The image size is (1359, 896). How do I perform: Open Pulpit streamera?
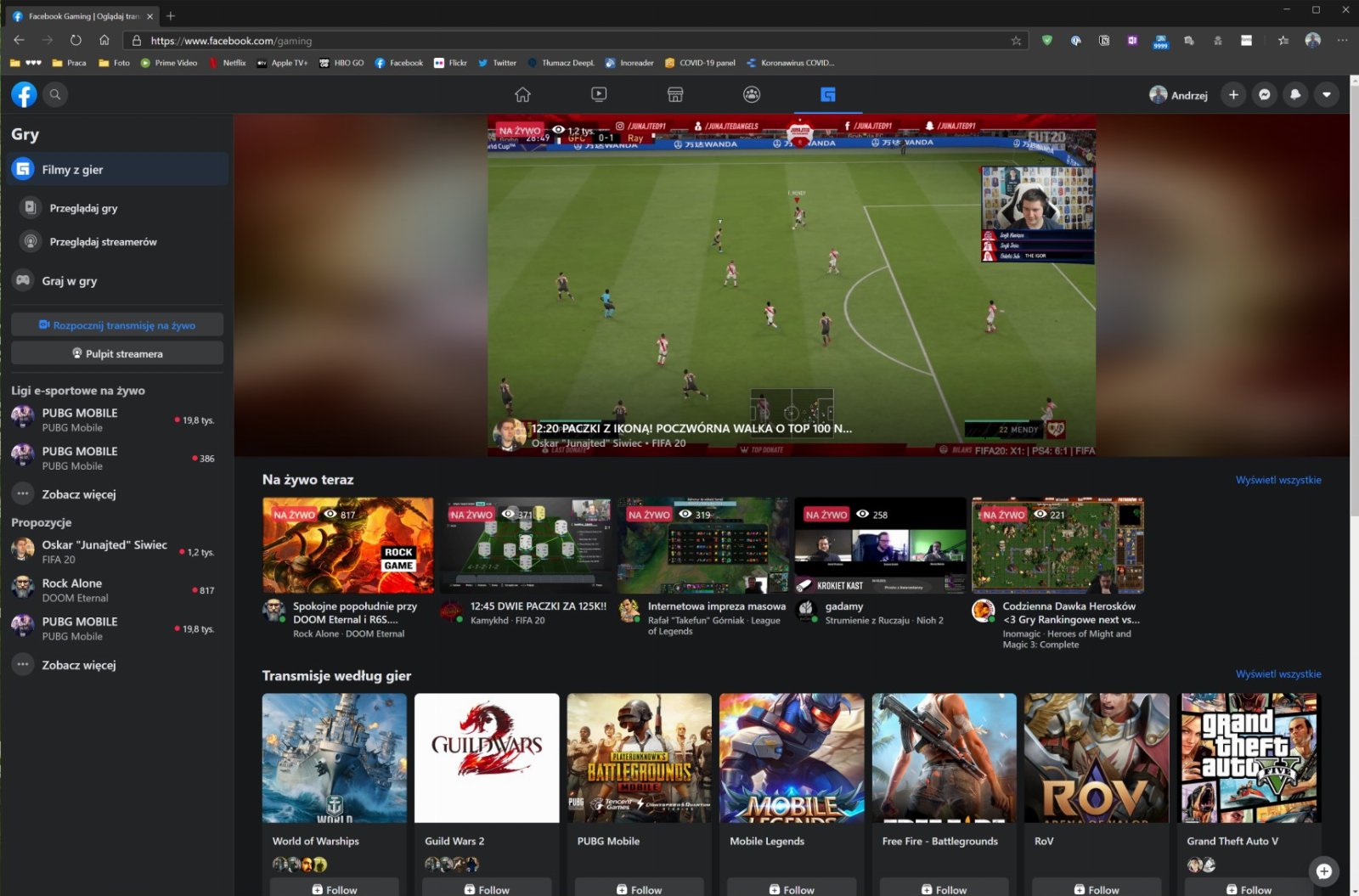click(117, 353)
